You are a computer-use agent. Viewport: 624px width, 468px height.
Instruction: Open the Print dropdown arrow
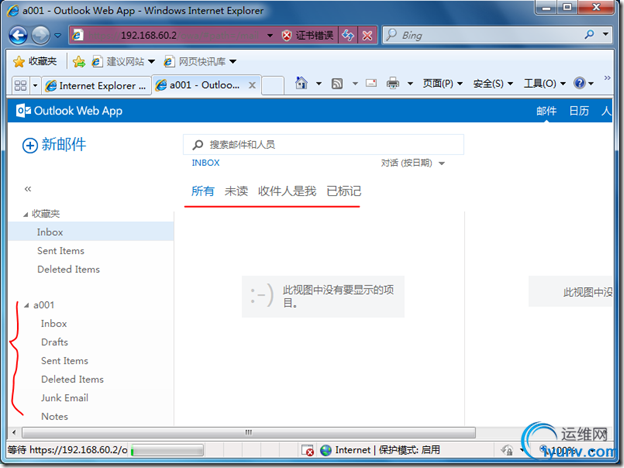pyautogui.click(x=410, y=84)
